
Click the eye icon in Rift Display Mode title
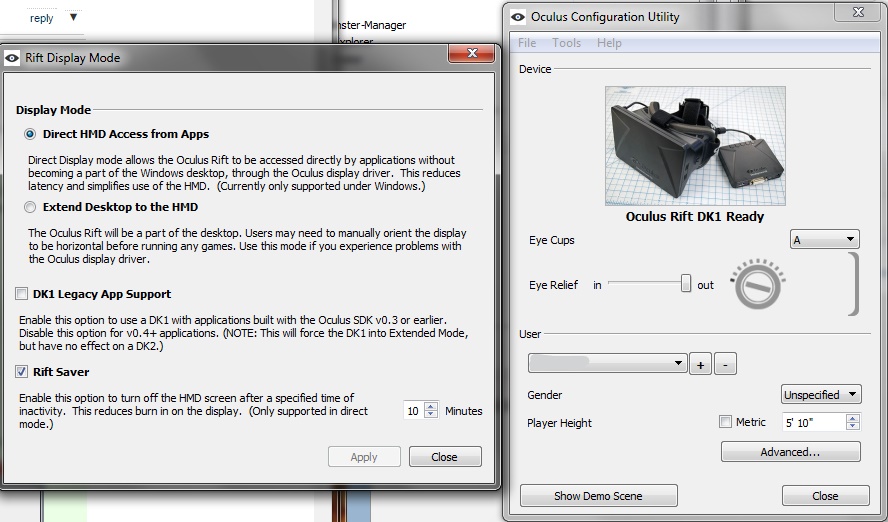pyautogui.click(x=12, y=58)
